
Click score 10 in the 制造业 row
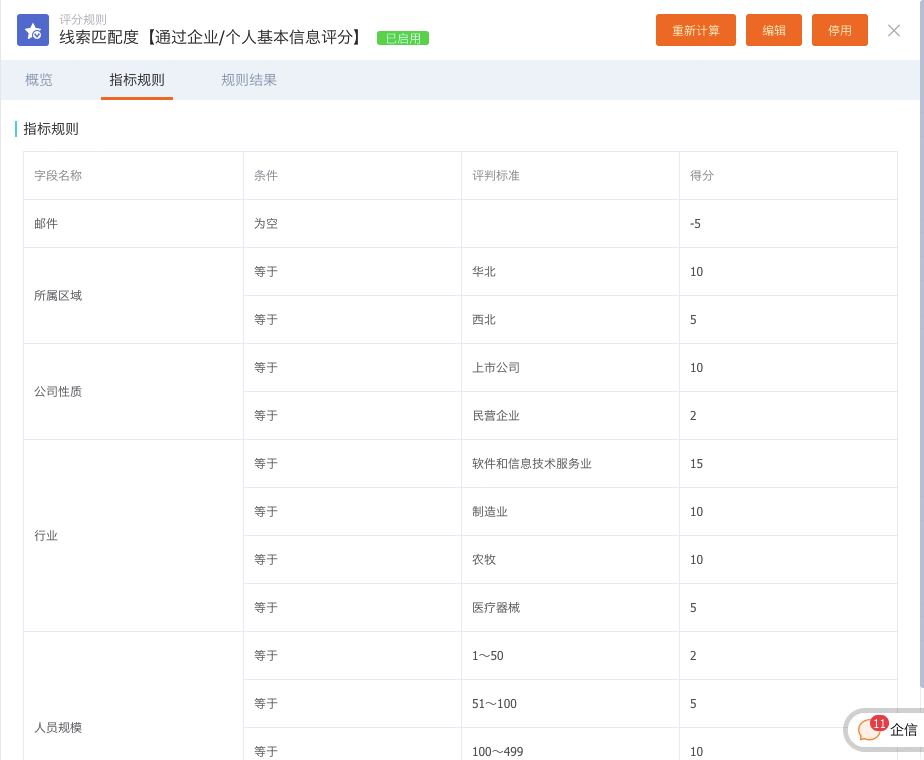[x=788, y=511]
